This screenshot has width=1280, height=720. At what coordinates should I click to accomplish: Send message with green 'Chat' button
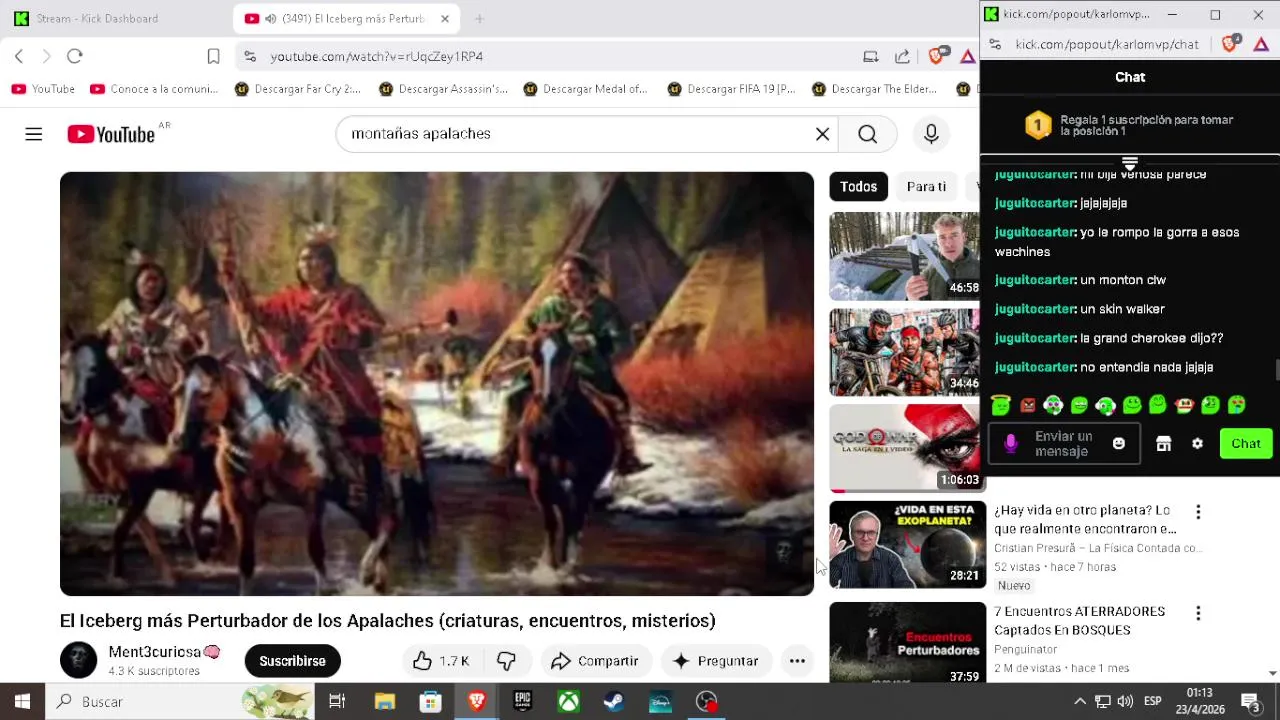(x=1246, y=444)
